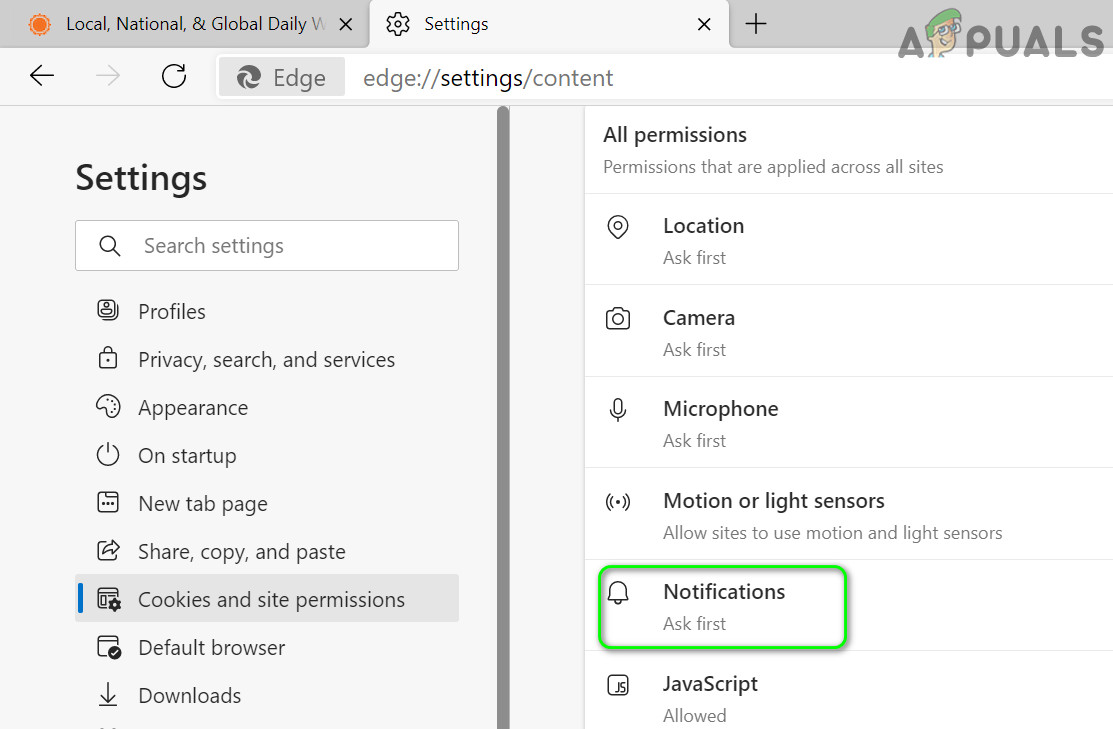Click the Notifications bell icon
The height and width of the screenshot is (729, 1113).
[618, 594]
